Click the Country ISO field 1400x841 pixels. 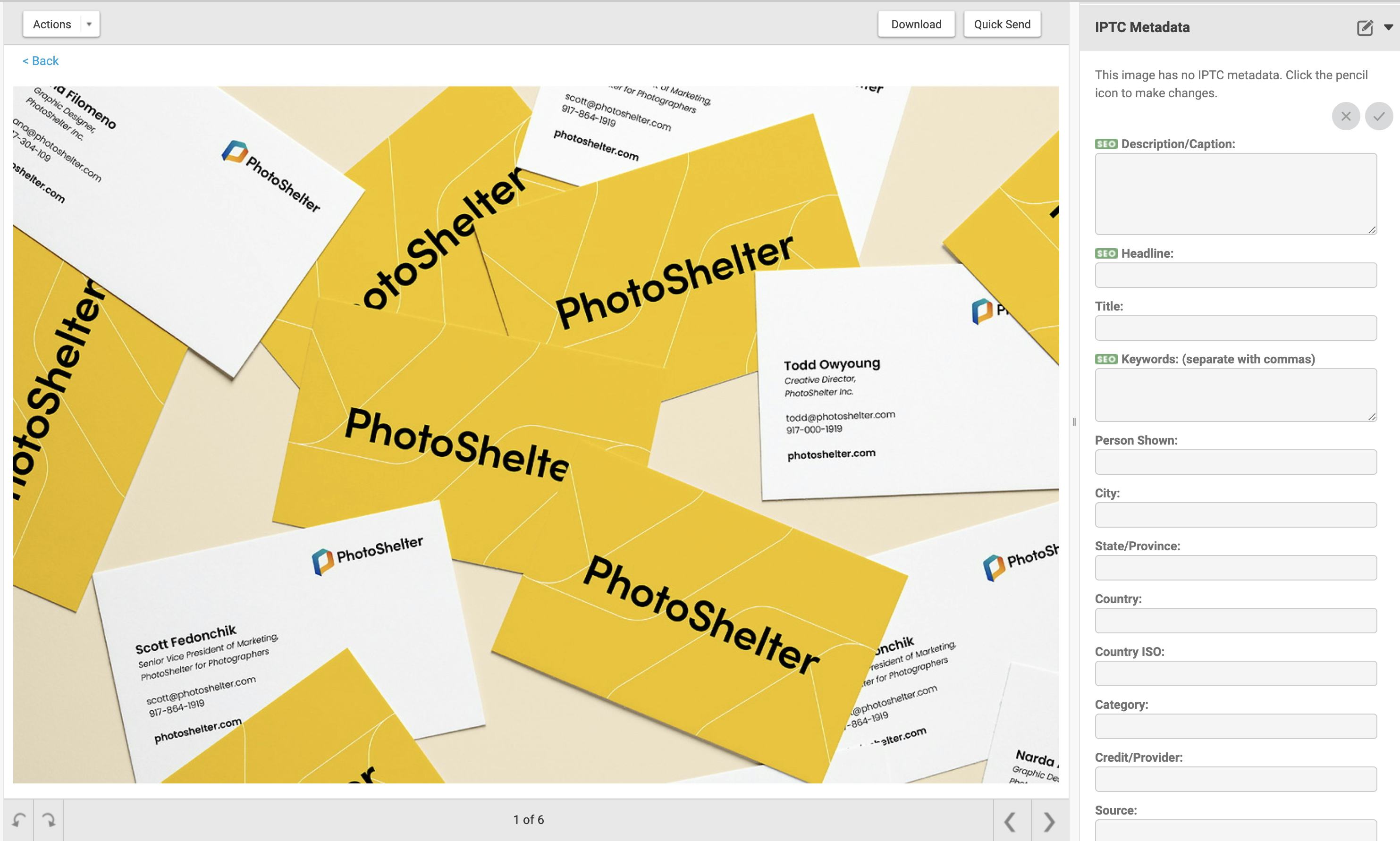coord(1235,673)
